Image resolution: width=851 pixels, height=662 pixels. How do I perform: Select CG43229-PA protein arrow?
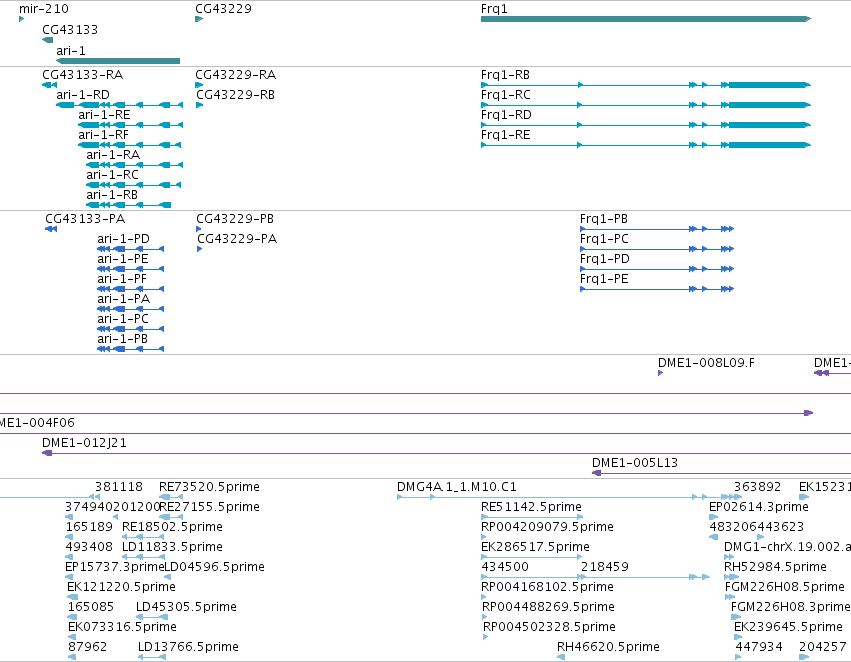[x=199, y=249]
